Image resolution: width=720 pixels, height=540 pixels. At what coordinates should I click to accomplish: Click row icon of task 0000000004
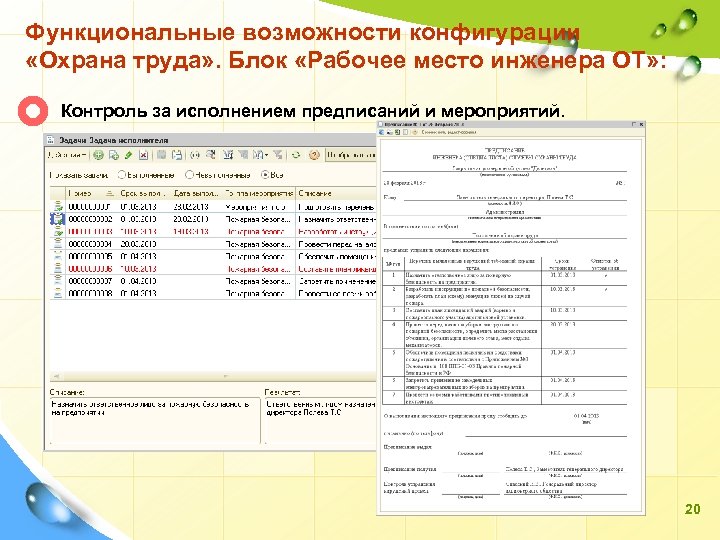coord(57,244)
